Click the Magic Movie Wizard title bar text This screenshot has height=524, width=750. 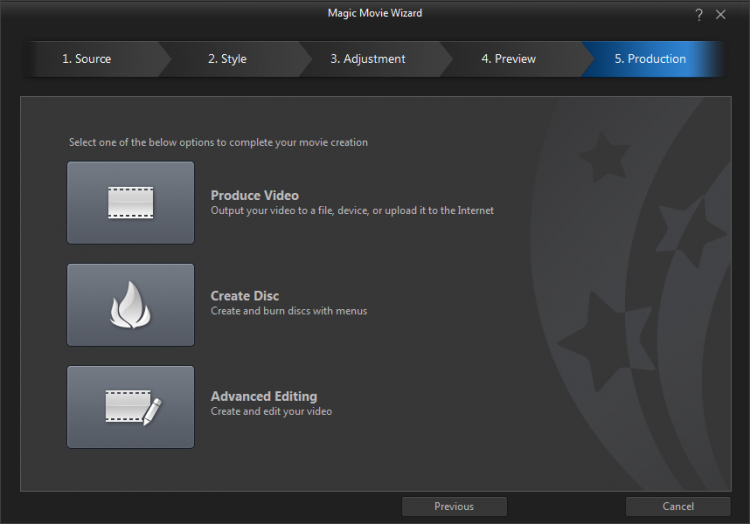[x=375, y=13]
